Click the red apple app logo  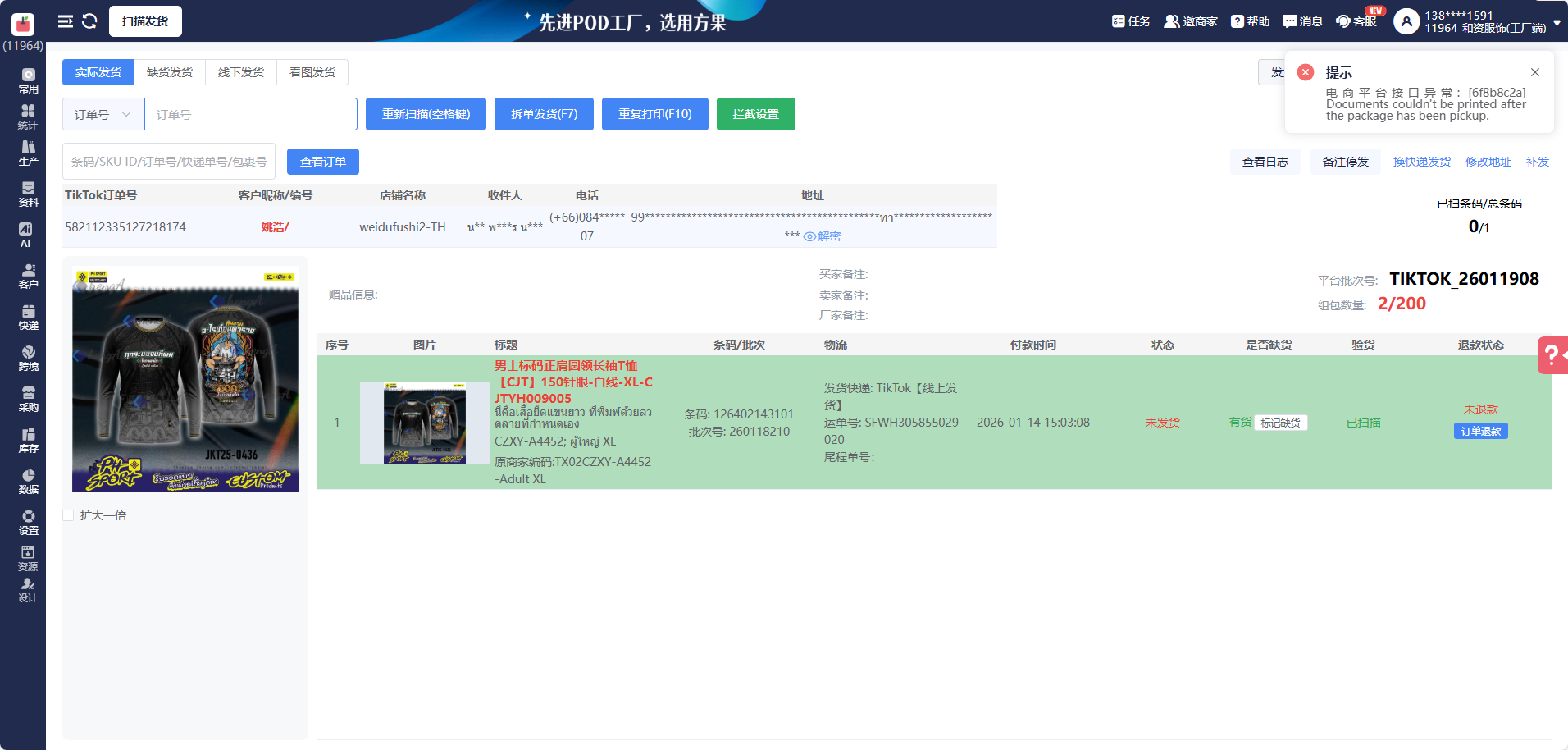click(x=23, y=23)
